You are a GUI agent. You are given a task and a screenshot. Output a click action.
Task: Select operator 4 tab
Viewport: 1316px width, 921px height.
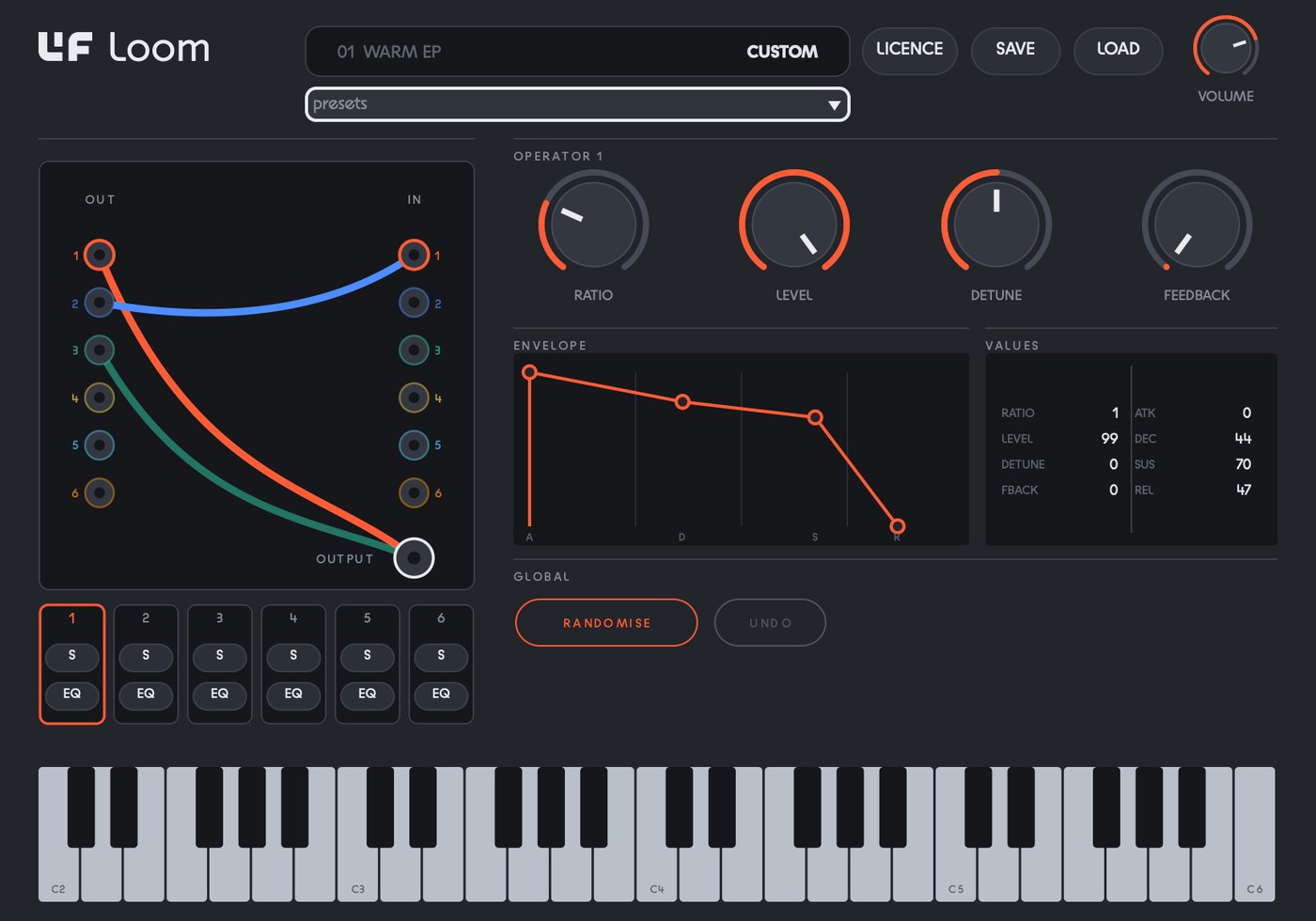tap(293, 618)
